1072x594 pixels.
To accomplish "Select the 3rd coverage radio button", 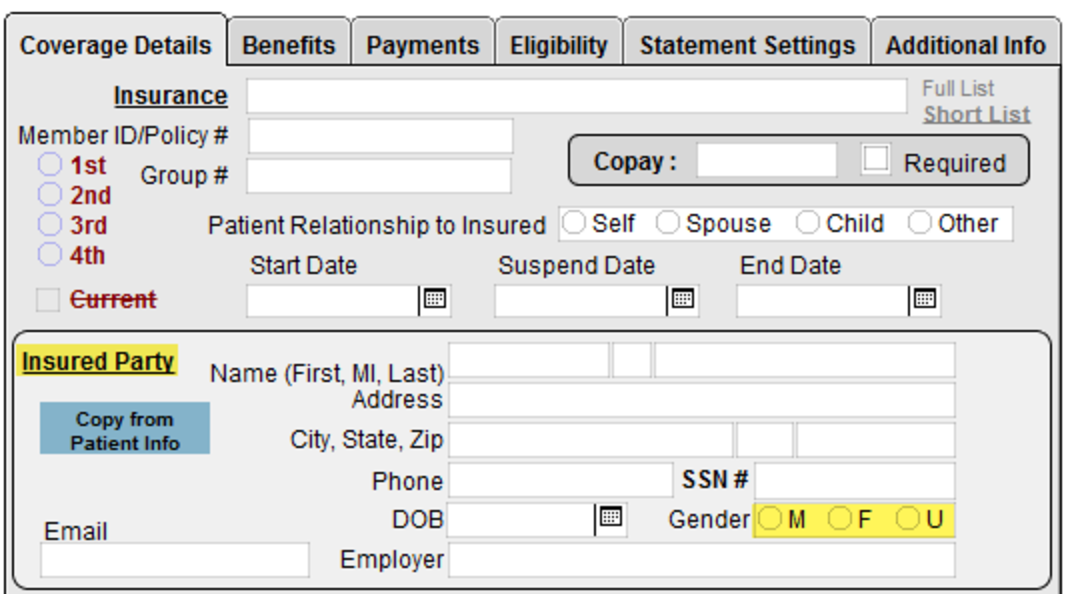I will [x=50, y=225].
